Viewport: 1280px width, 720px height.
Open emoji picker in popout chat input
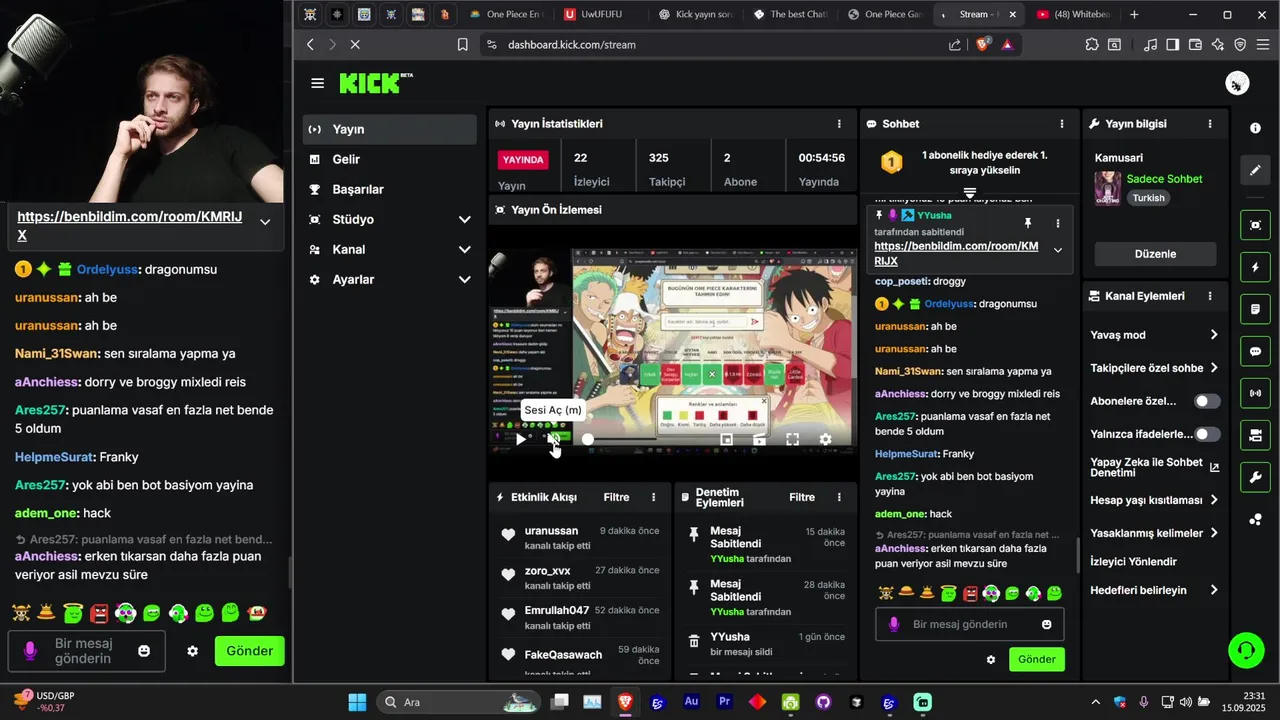[144, 651]
